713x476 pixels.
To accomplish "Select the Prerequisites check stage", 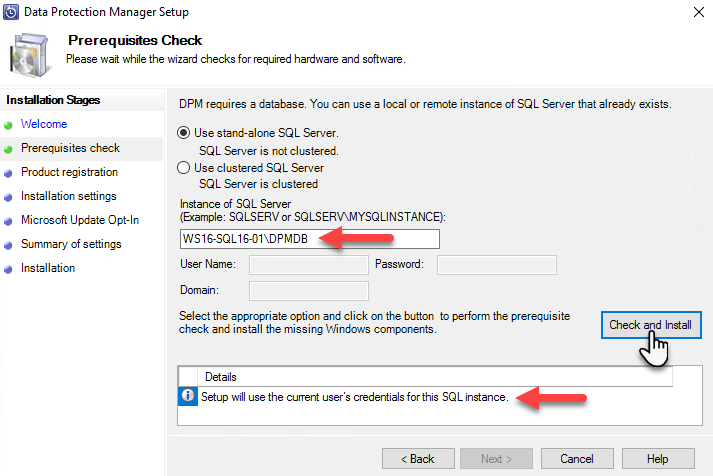I will point(70,148).
